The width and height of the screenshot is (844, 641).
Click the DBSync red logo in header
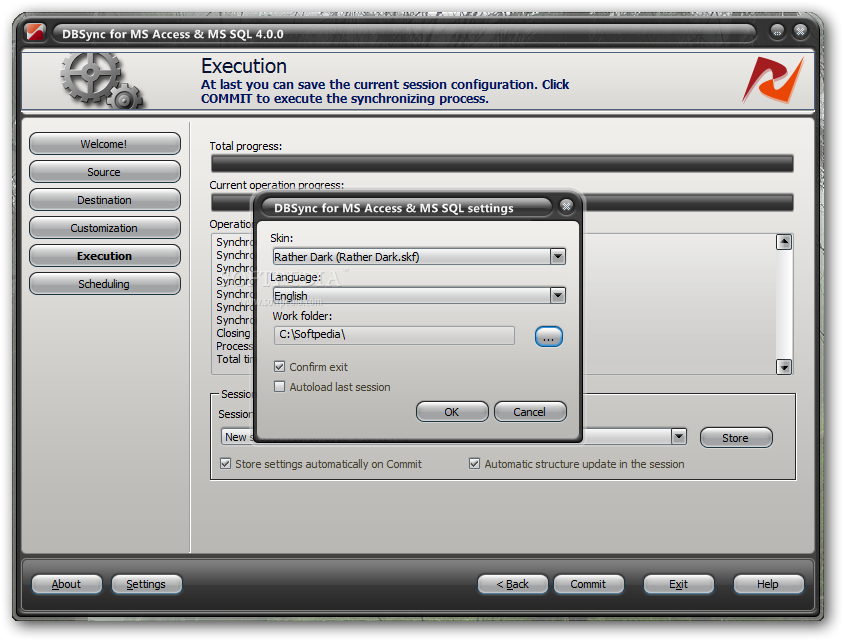click(x=773, y=80)
